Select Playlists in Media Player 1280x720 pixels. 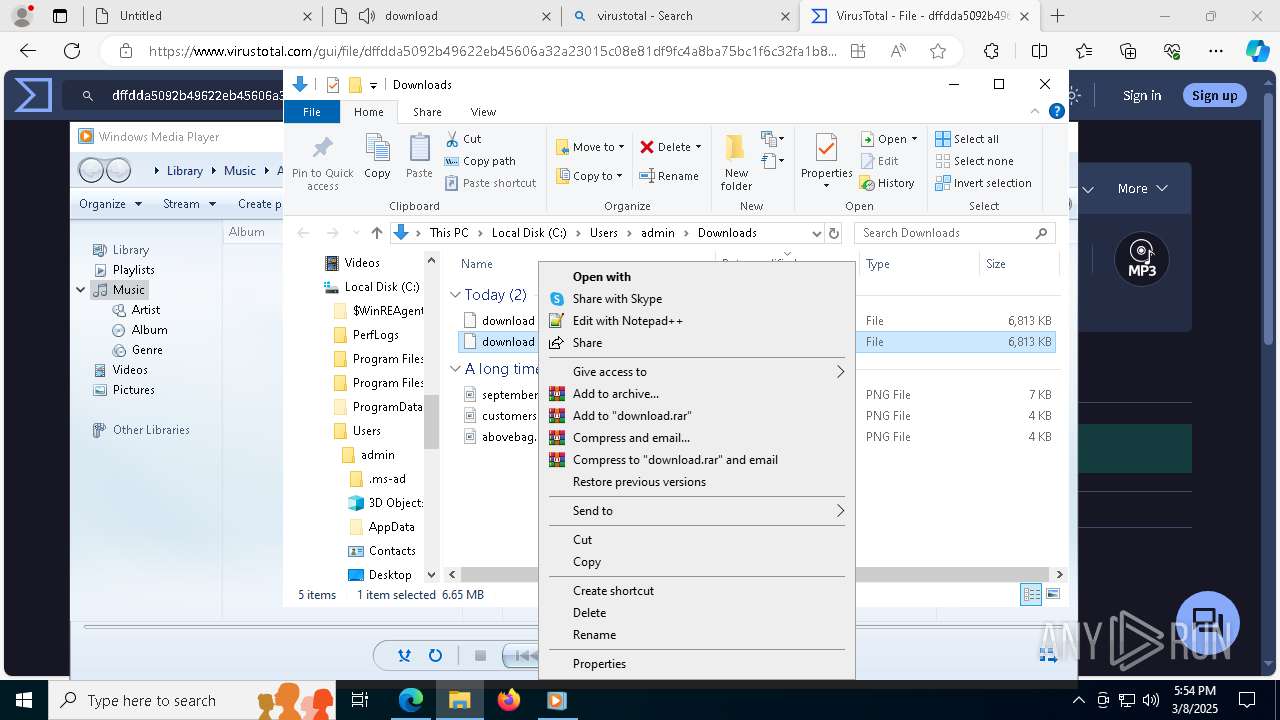[x=134, y=270]
